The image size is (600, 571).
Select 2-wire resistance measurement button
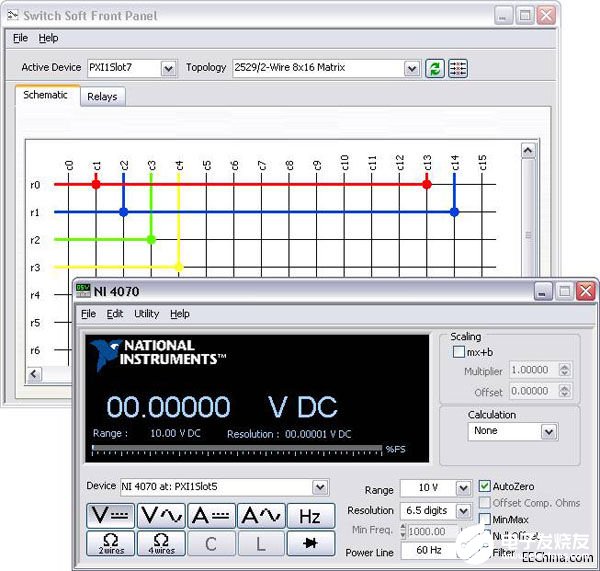[x=110, y=543]
